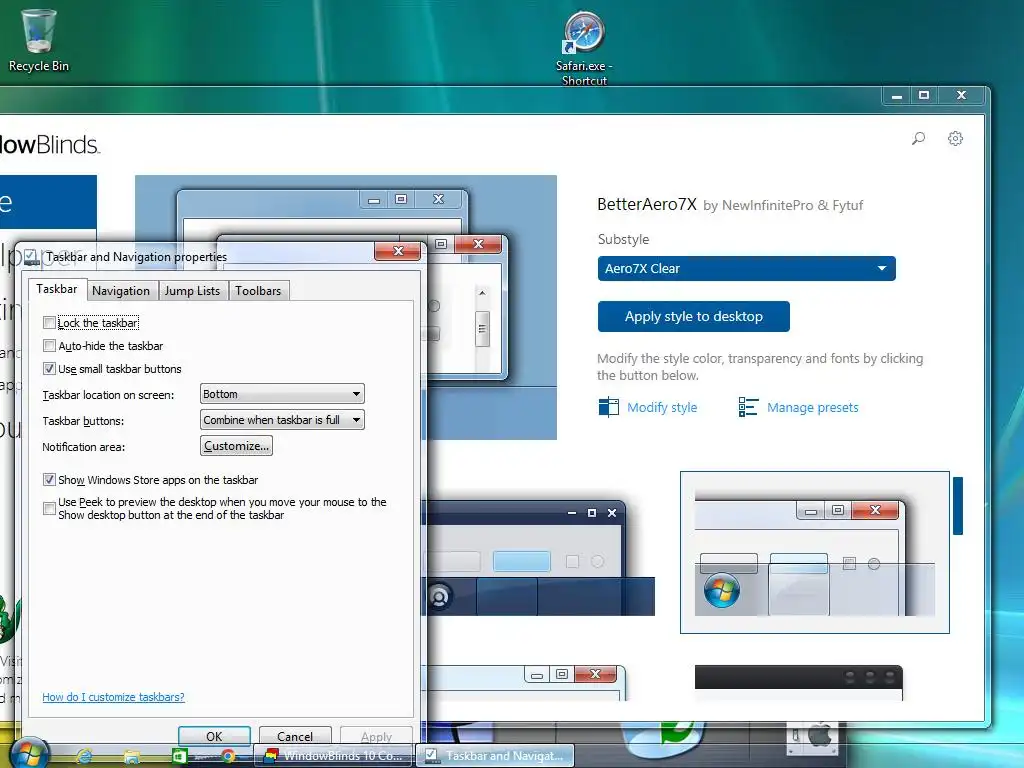Launch Internet Explorer from the taskbar

(x=84, y=756)
